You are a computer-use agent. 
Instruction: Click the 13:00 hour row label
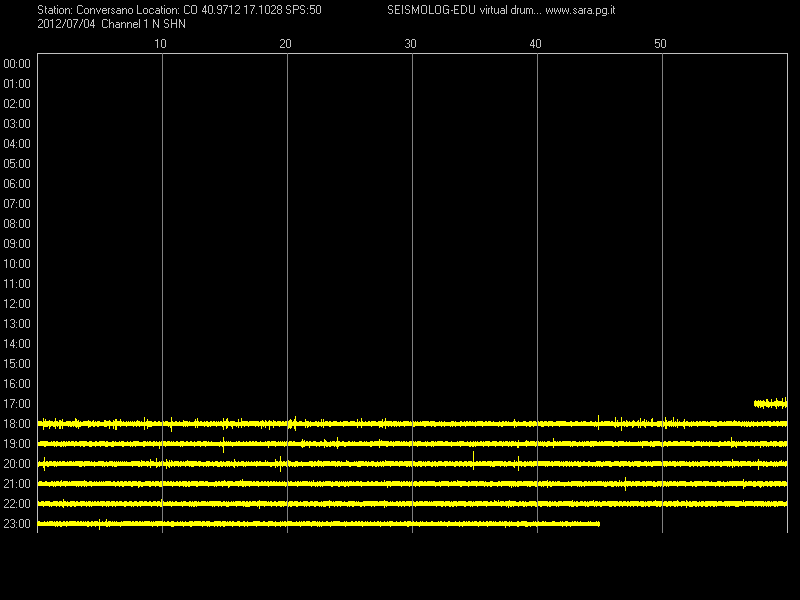click(17, 323)
